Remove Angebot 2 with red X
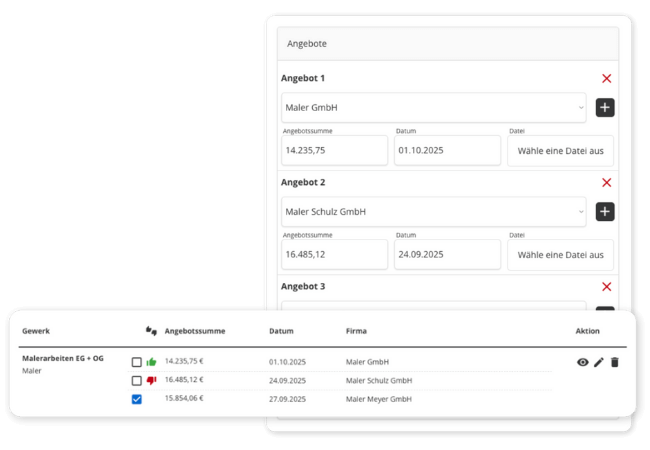The height and width of the screenshot is (450, 650). [x=606, y=182]
